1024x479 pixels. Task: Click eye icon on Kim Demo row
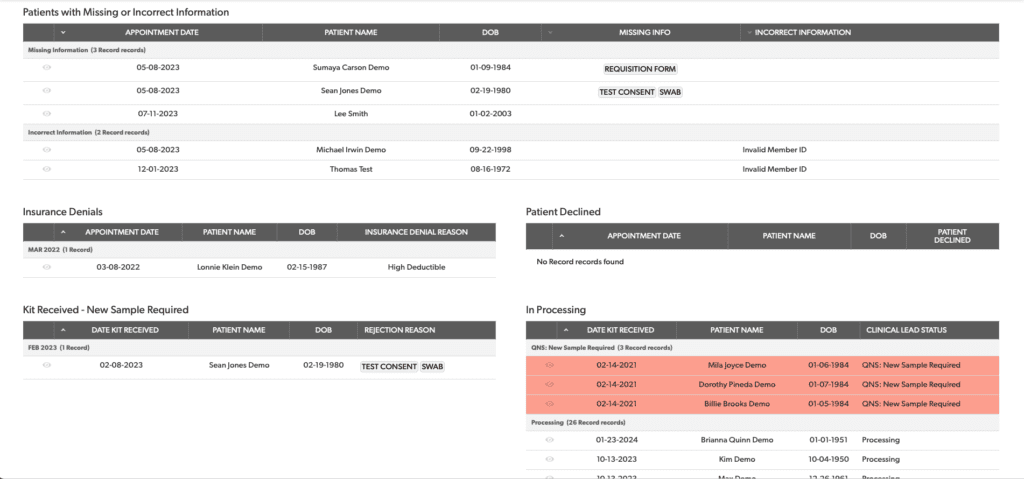click(x=549, y=459)
